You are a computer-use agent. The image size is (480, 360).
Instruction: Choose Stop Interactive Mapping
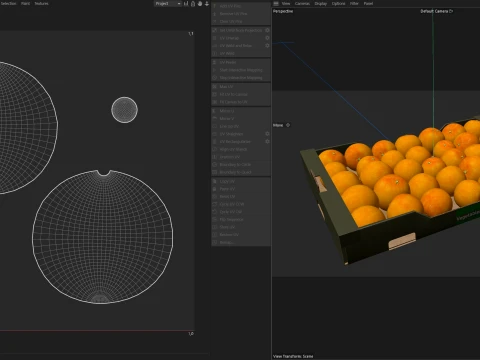click(241, 78)
